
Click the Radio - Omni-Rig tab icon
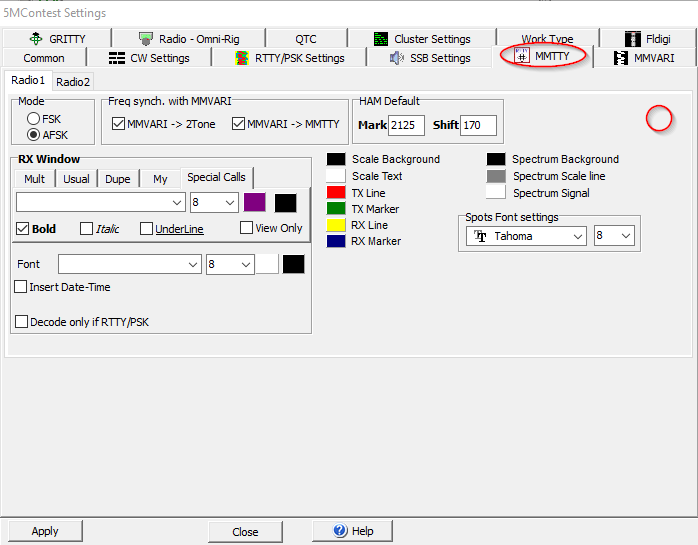[147, 39]
